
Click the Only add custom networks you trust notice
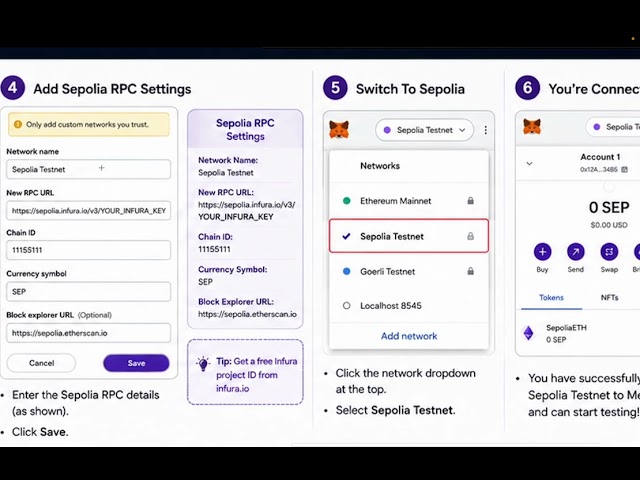click(89, 124)
